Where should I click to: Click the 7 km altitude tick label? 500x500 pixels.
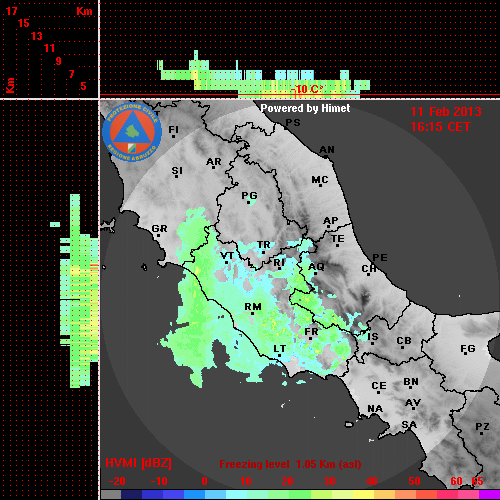point(71,74)
